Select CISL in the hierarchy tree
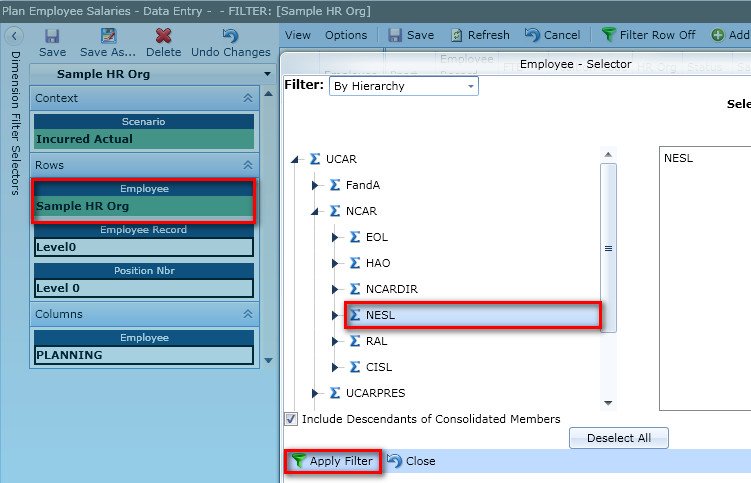The image size is (751, 483). (378, 367)
